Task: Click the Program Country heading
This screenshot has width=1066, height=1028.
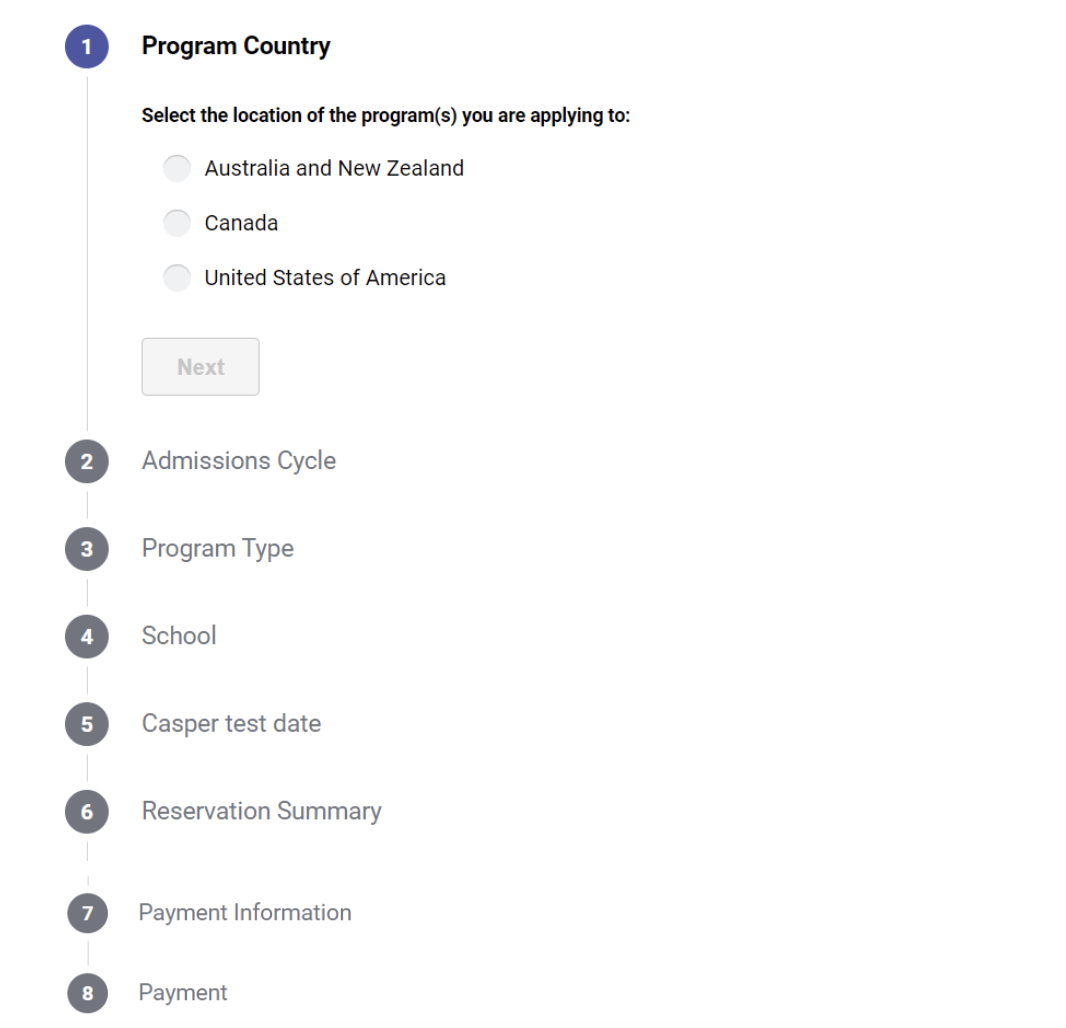Action: pos(236,46)
